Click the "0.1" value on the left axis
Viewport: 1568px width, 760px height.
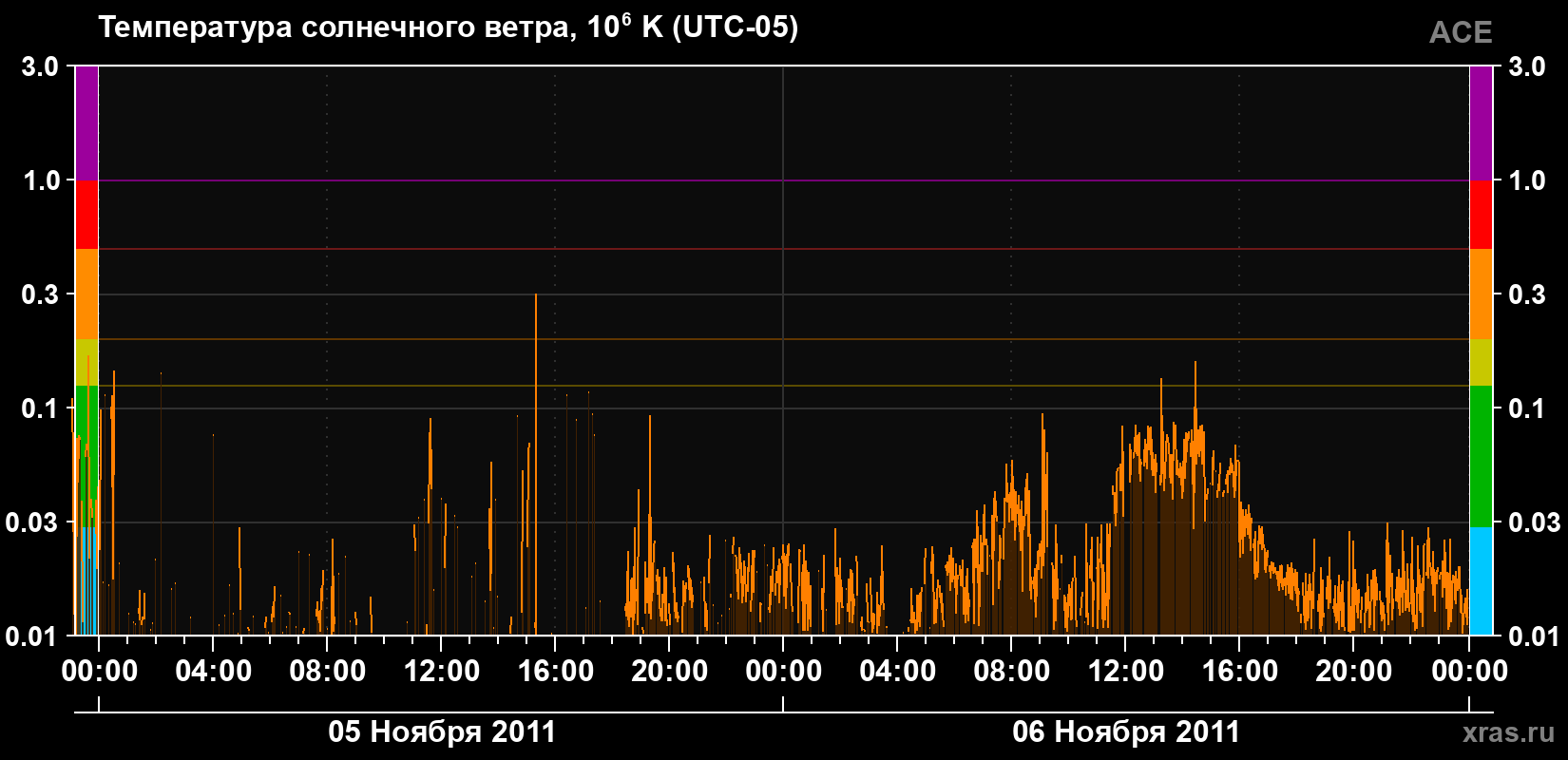coord(40,408)
